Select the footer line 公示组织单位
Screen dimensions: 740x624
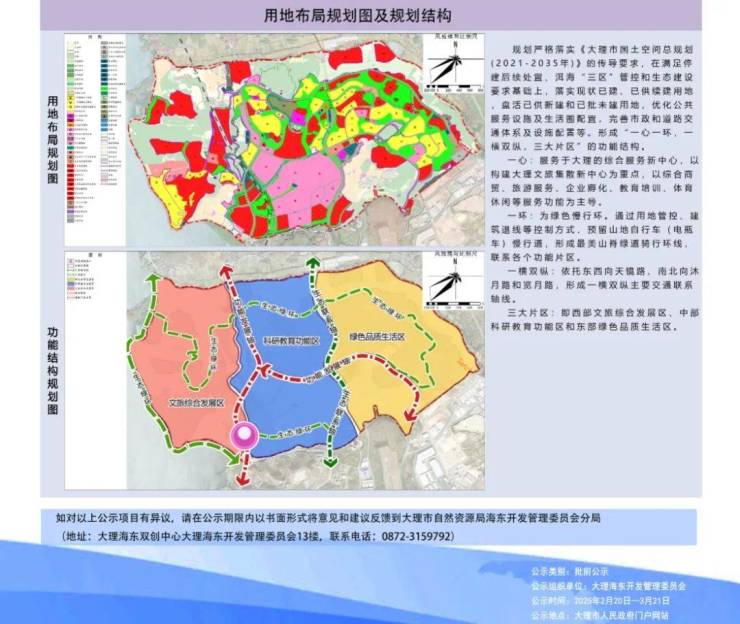608,586
